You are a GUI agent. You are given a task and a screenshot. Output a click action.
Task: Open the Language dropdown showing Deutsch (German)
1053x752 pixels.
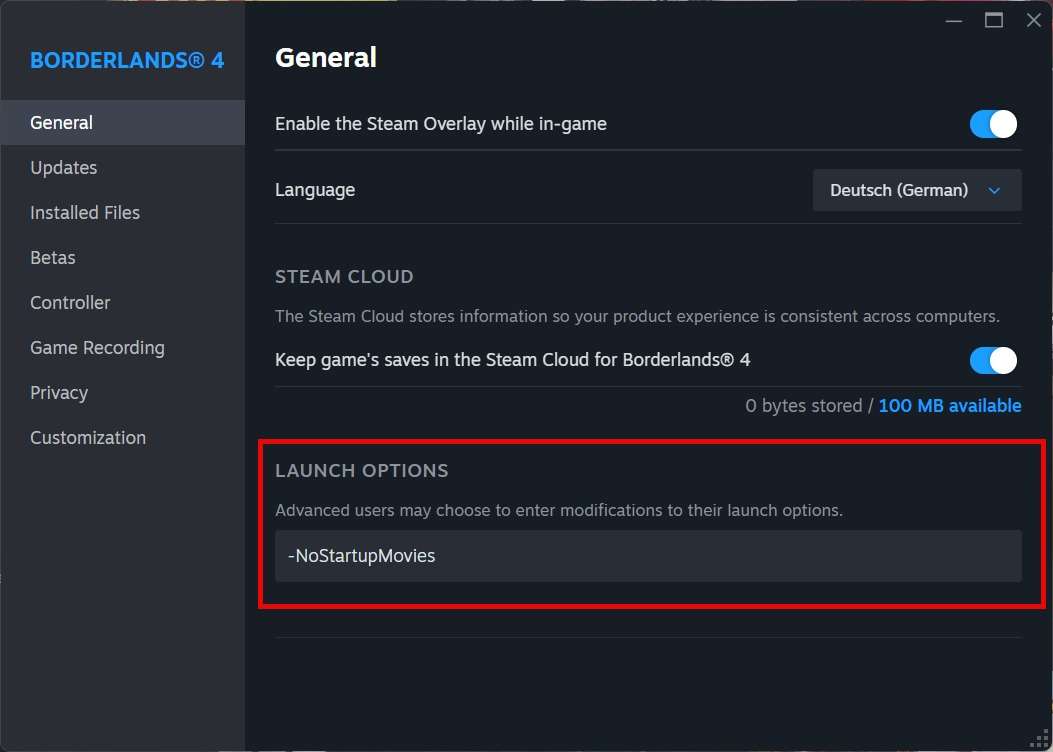coord(917,190)
